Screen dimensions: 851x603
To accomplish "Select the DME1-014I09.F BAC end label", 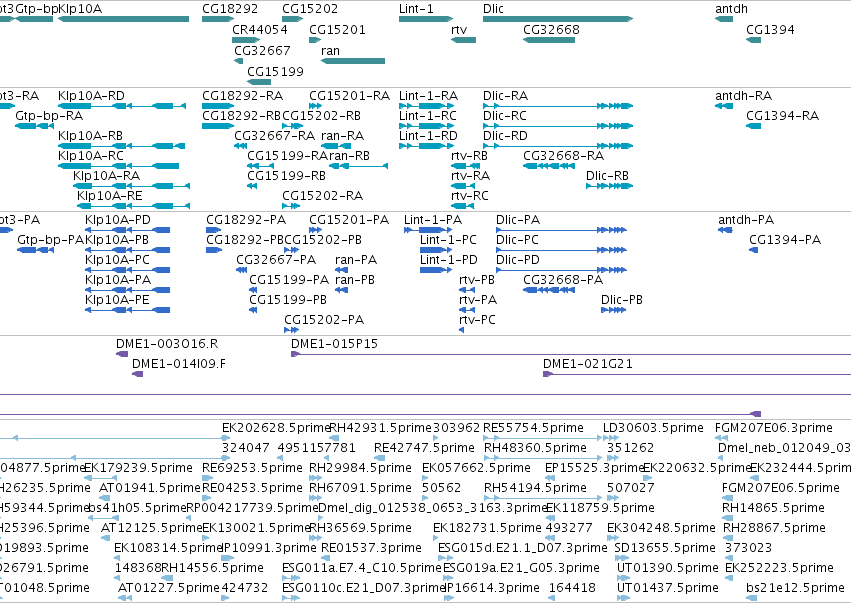I will click(179, 364).
